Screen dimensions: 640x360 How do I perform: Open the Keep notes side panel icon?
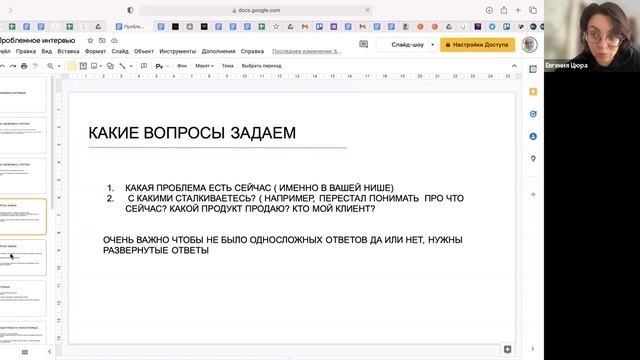533,92
